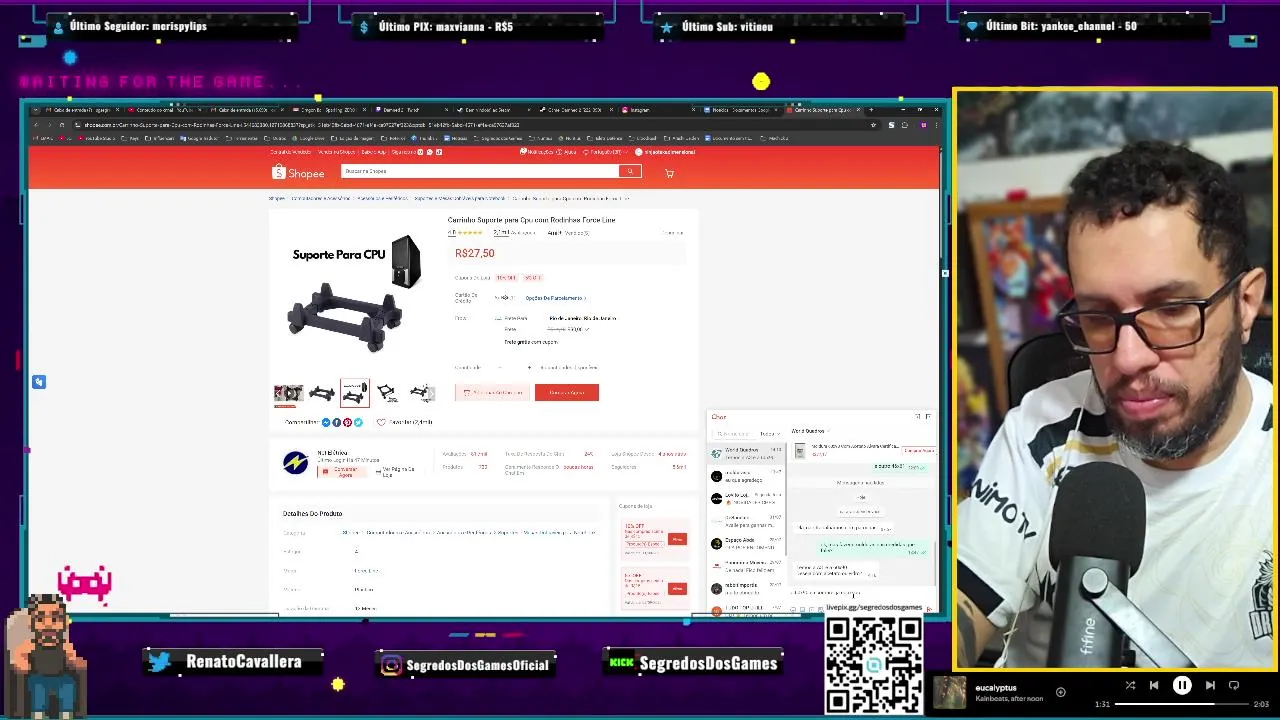The image size is (1280, 720).
Task: Expand the shipping cost chevron
Action: coord(586,329)
